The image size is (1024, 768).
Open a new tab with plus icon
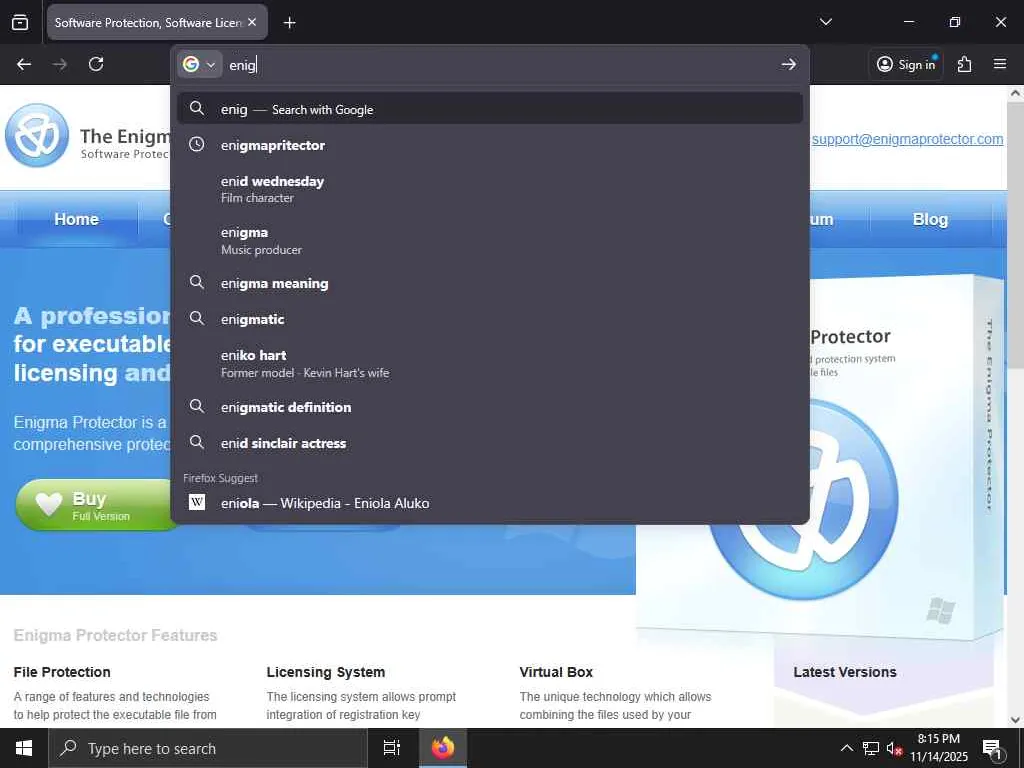289,23
